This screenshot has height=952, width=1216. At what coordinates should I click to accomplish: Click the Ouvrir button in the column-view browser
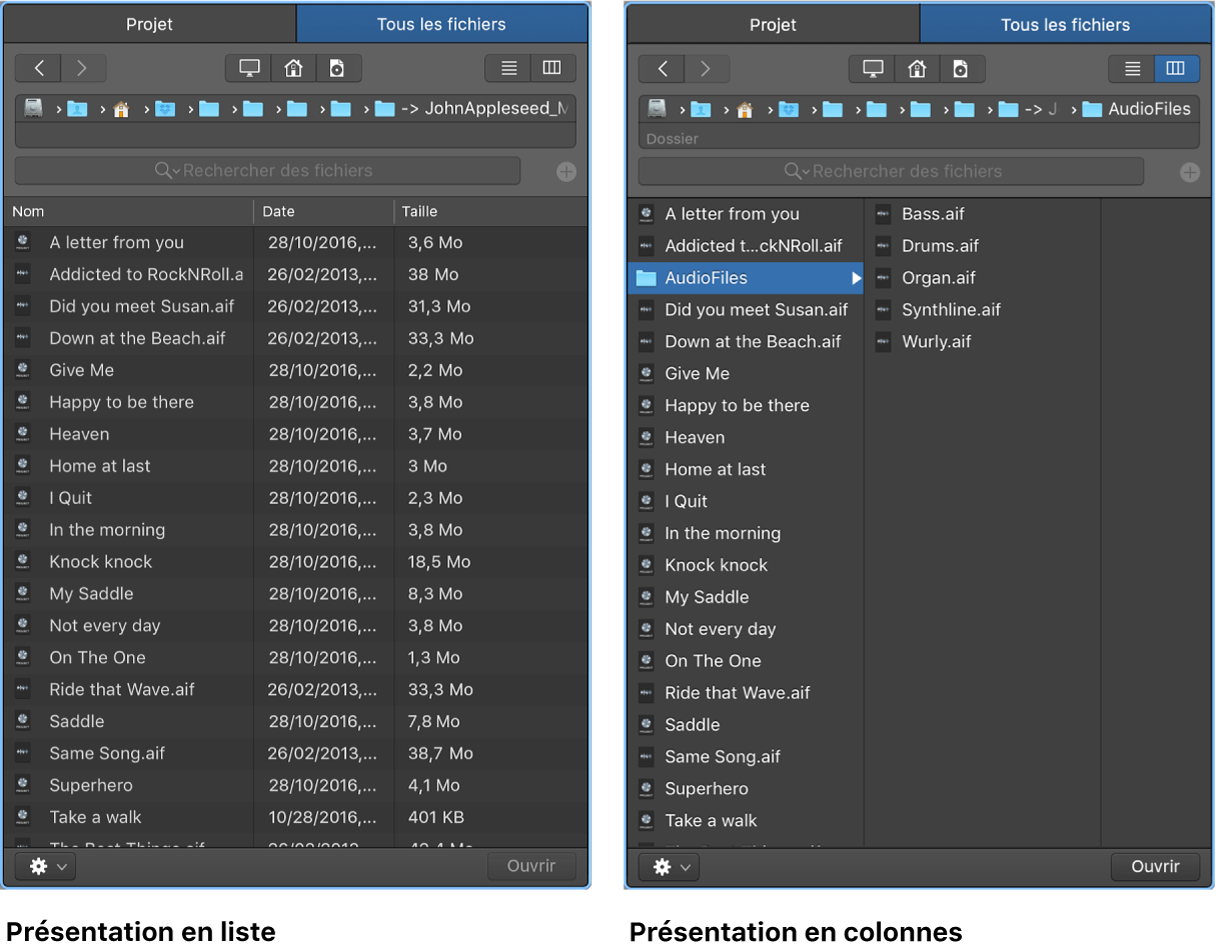pos(1155,867)
